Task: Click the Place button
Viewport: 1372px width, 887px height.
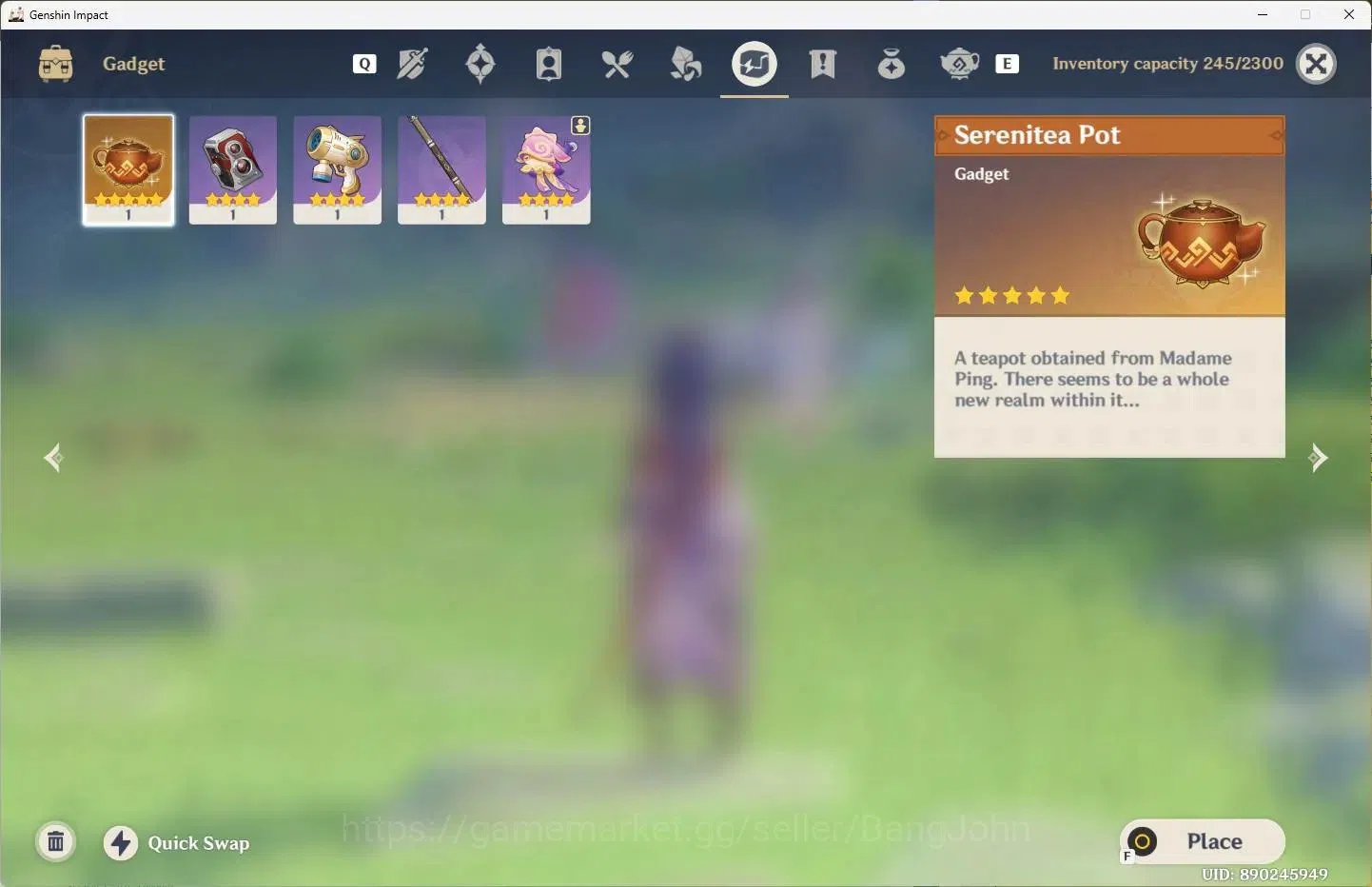Action: pyautogui.click(x=1203, y=841)
